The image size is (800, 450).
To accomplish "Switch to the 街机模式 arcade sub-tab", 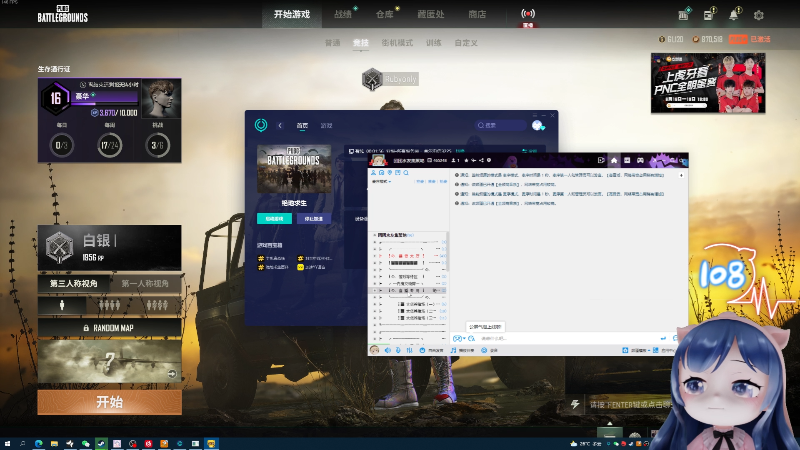I will coord(397,43).
